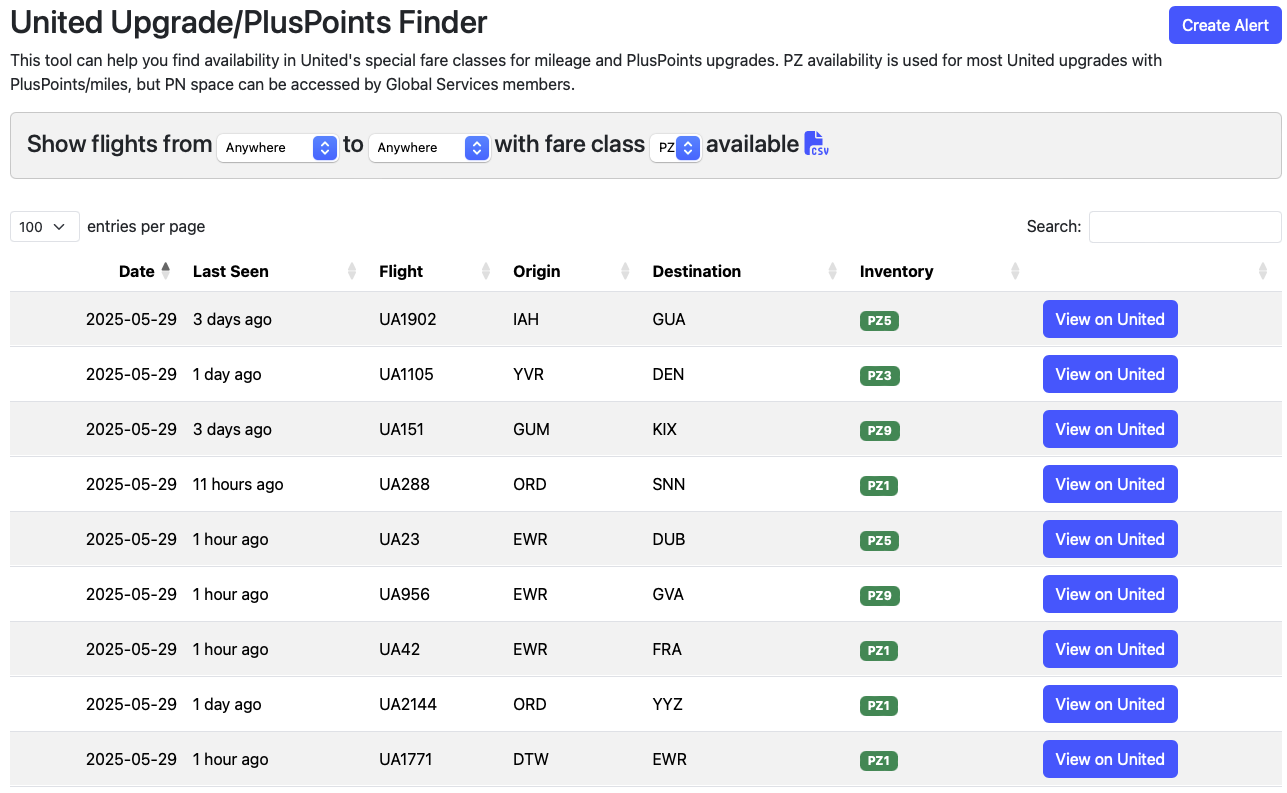Click the page title United Upgrade/PlusPoints Finder
The height and width of the screenshot is (793, 1287).
coord(249,22)
